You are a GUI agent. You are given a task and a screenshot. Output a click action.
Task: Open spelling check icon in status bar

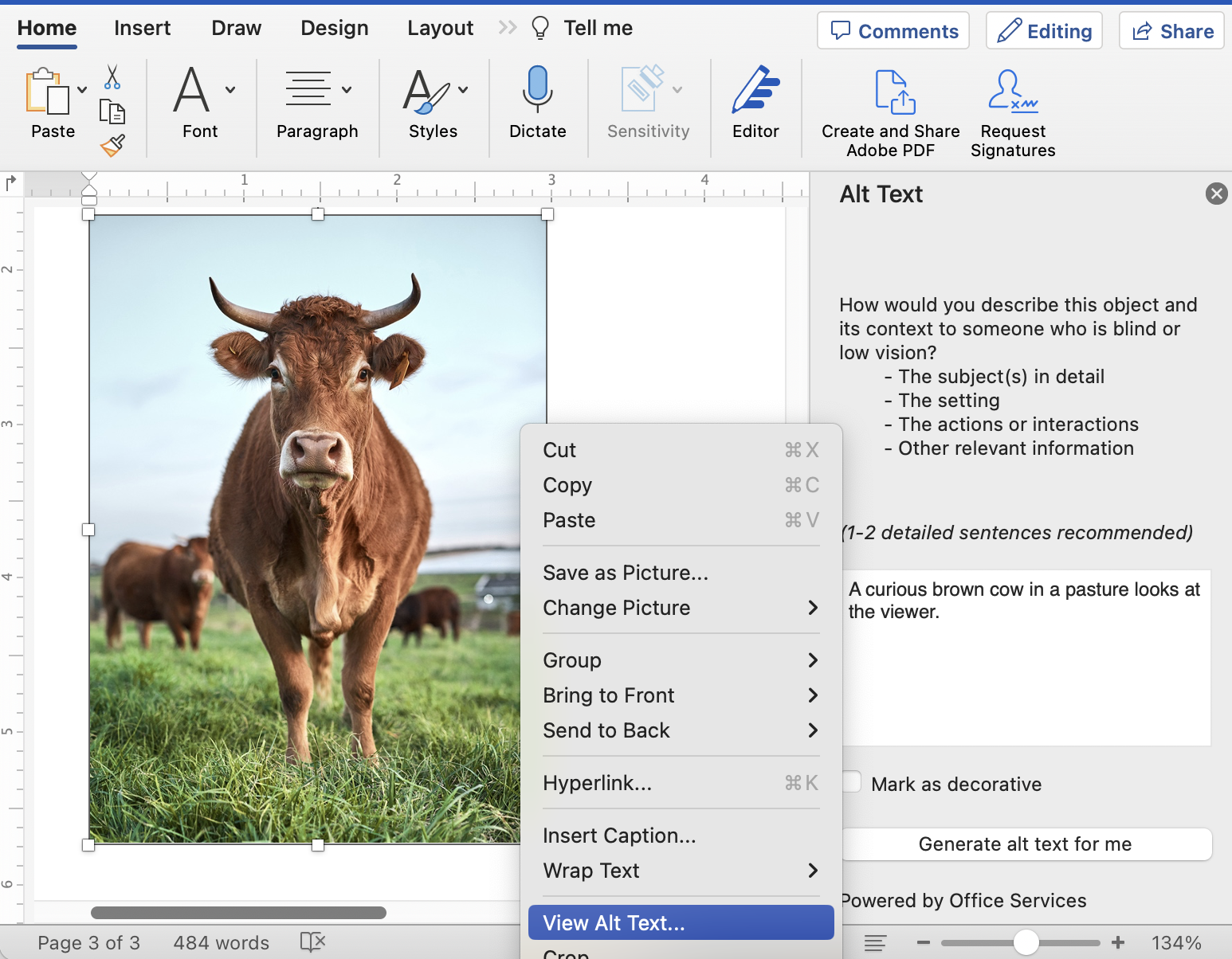click(312, 942)
